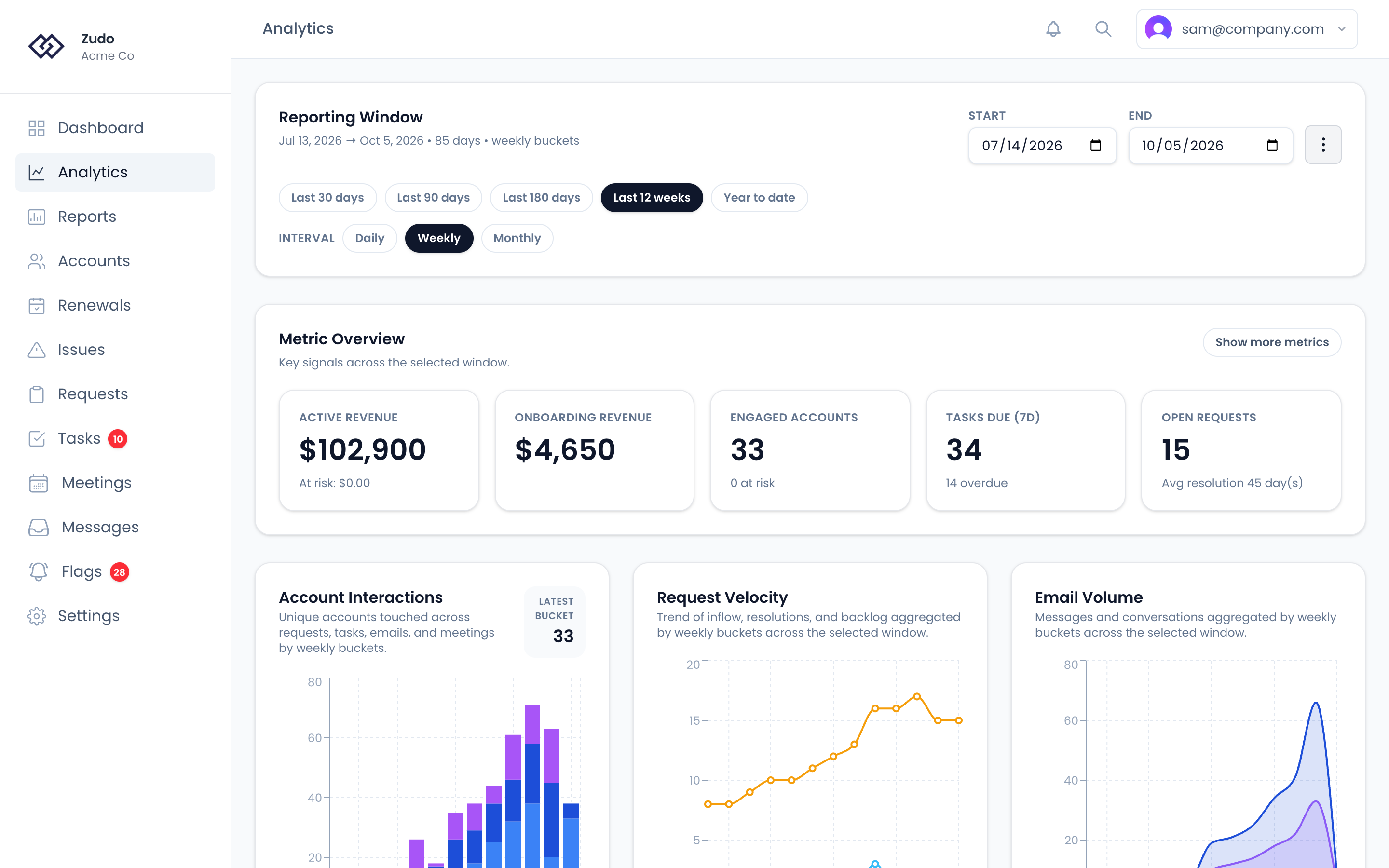Screen dimensions: 1389x868
Task: Click the Reports bar-chart icon
Action: [37, 217]
